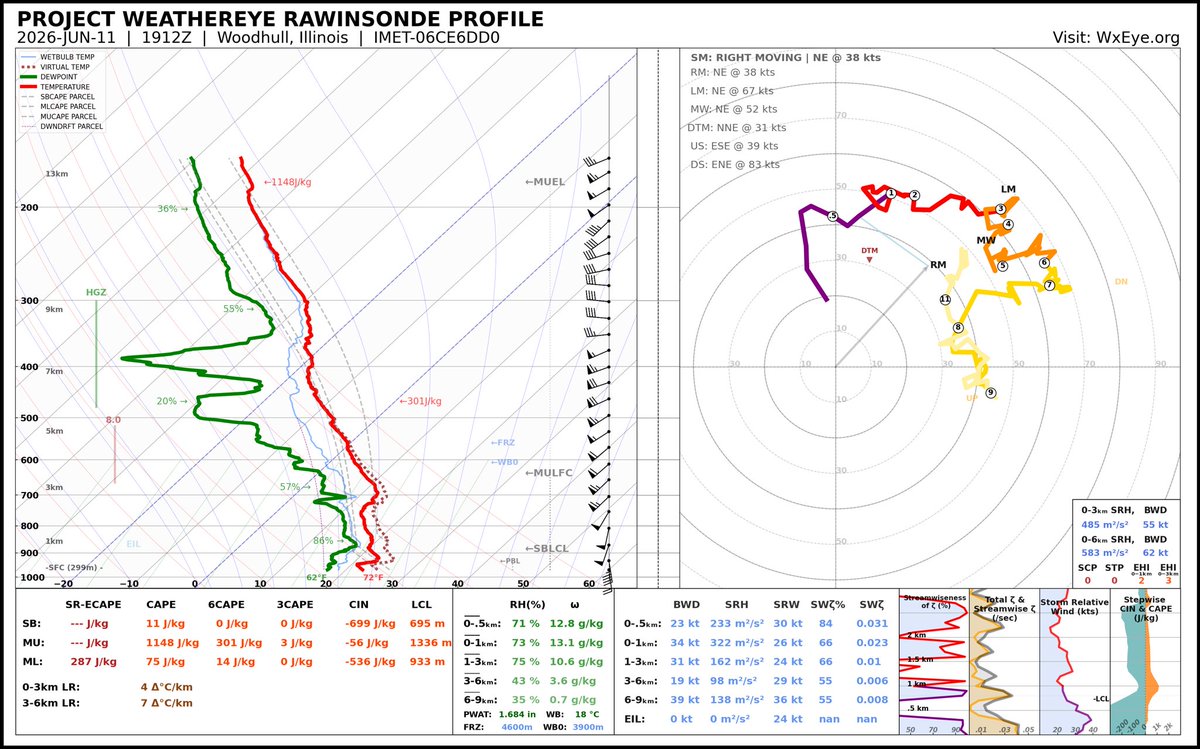
Task: Click the 'DS: ENE @ 83 kts' line
Action: click(x=735, y=164)
